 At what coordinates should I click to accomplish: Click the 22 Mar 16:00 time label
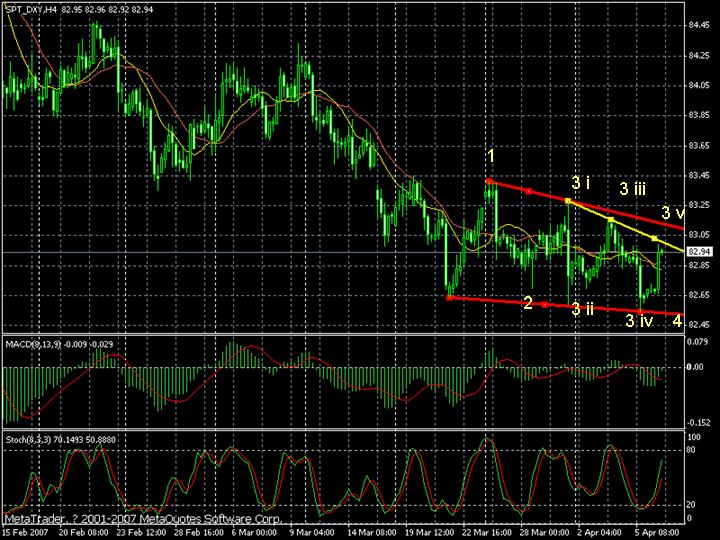[x=488, y=532]
